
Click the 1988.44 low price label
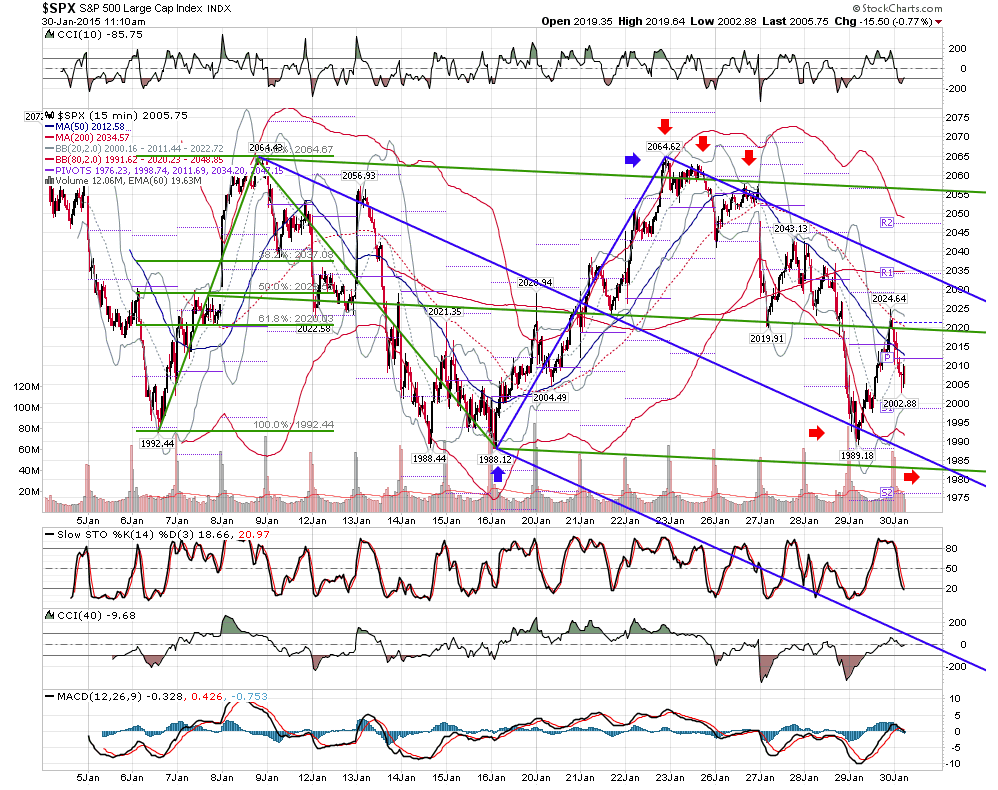429,458
